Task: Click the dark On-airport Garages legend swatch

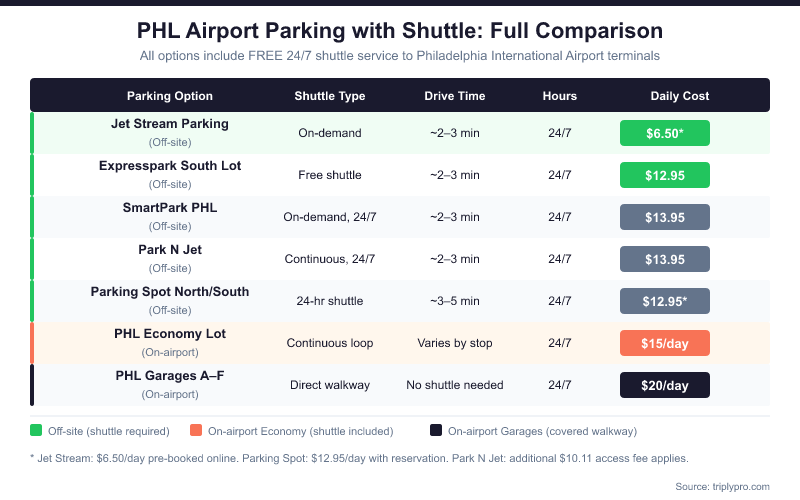Action: tap(435, 431)
